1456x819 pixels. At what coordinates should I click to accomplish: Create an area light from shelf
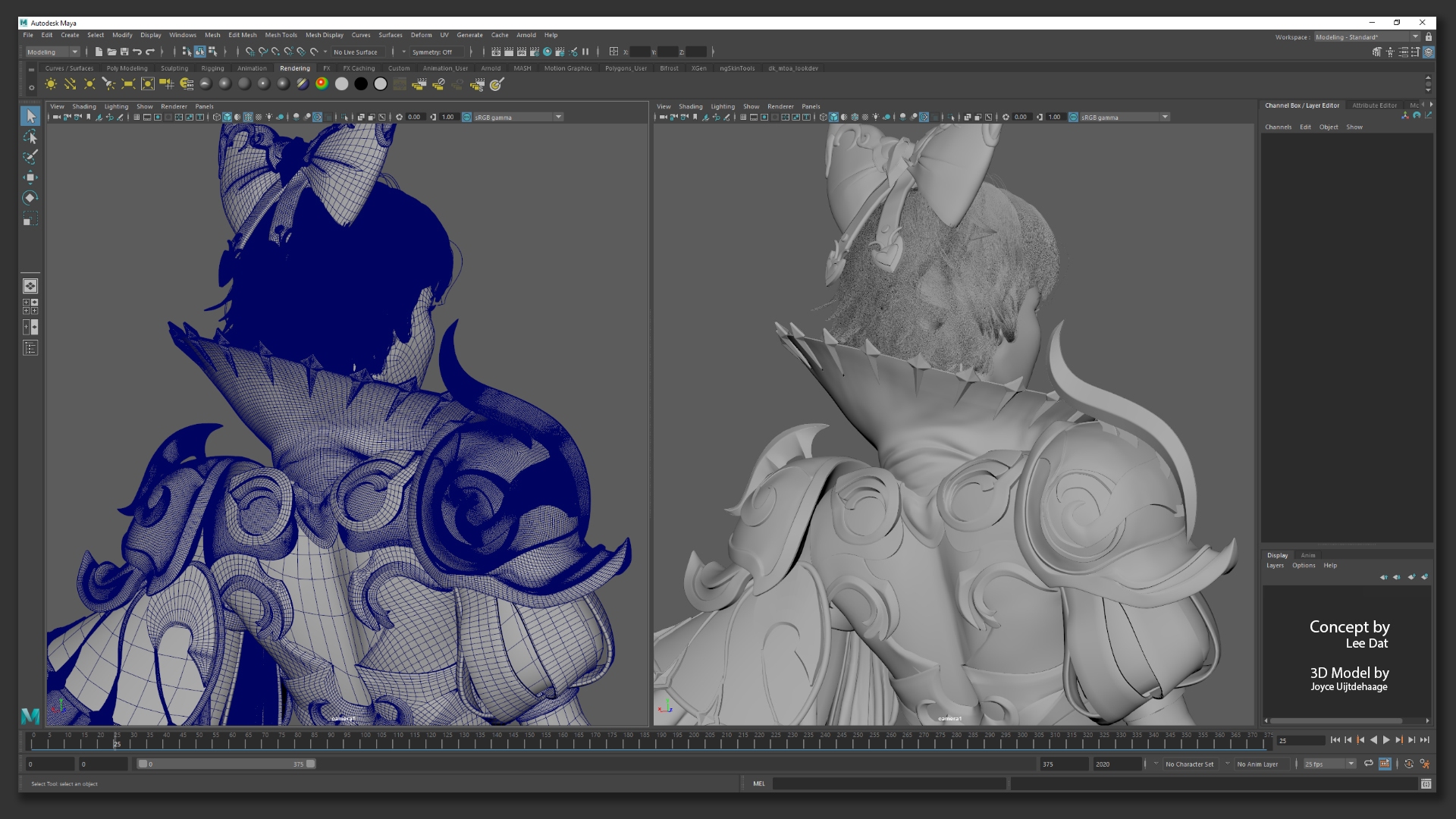(128, 84)
